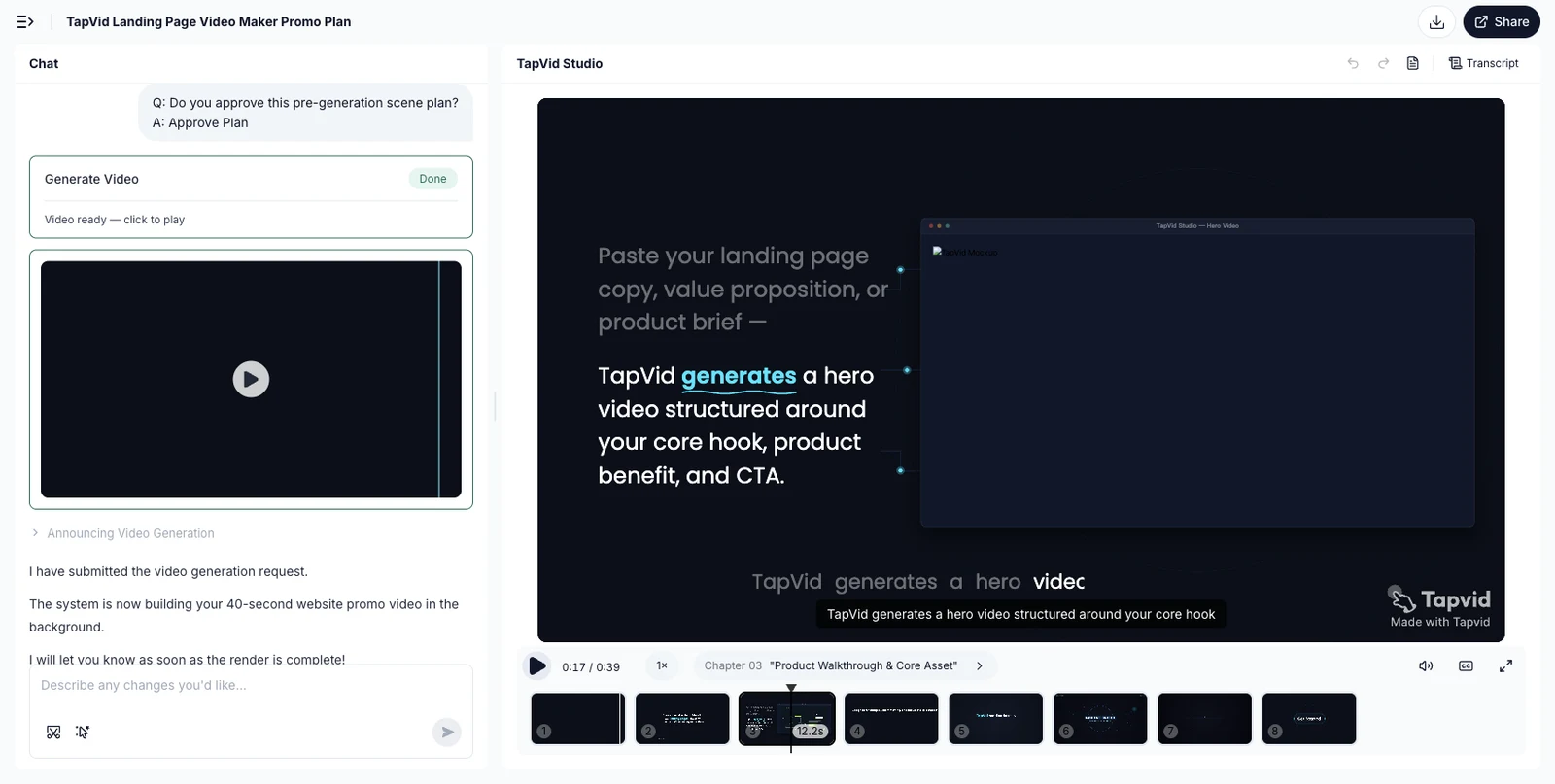Redo the change in TapVid Studio

pos(1383,63)
